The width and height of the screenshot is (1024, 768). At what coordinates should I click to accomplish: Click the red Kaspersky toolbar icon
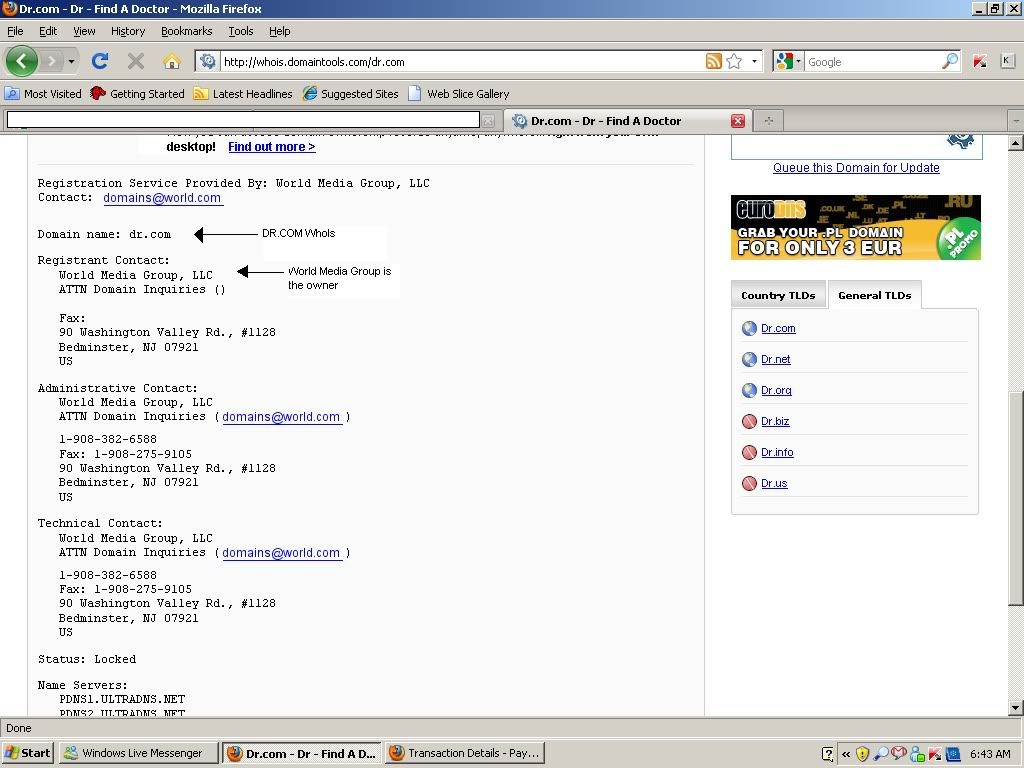point(980,61)
